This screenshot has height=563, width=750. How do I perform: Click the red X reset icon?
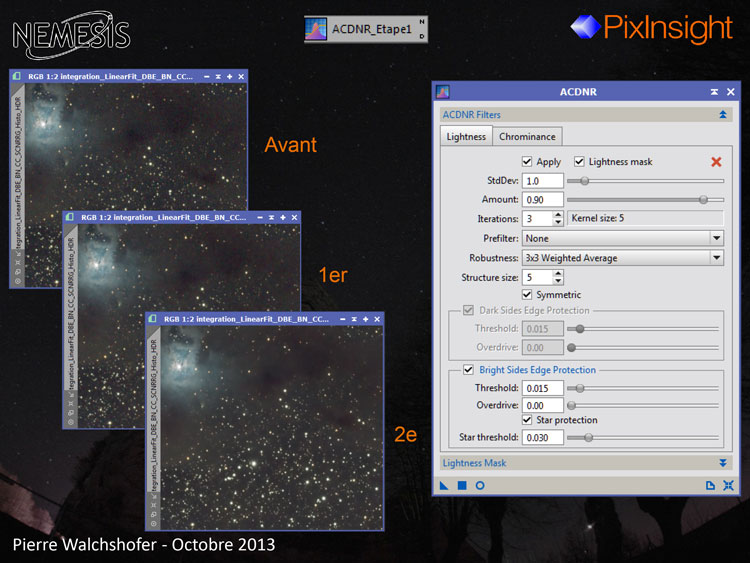[716, 162]
